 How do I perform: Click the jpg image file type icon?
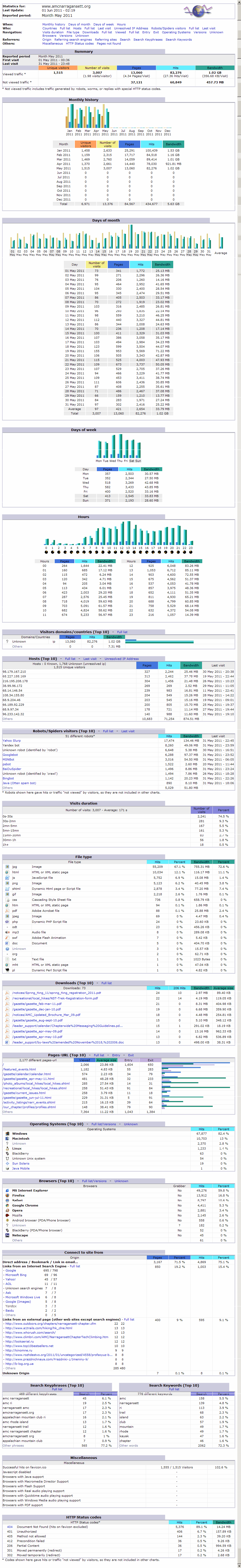(x=7, y=866)
